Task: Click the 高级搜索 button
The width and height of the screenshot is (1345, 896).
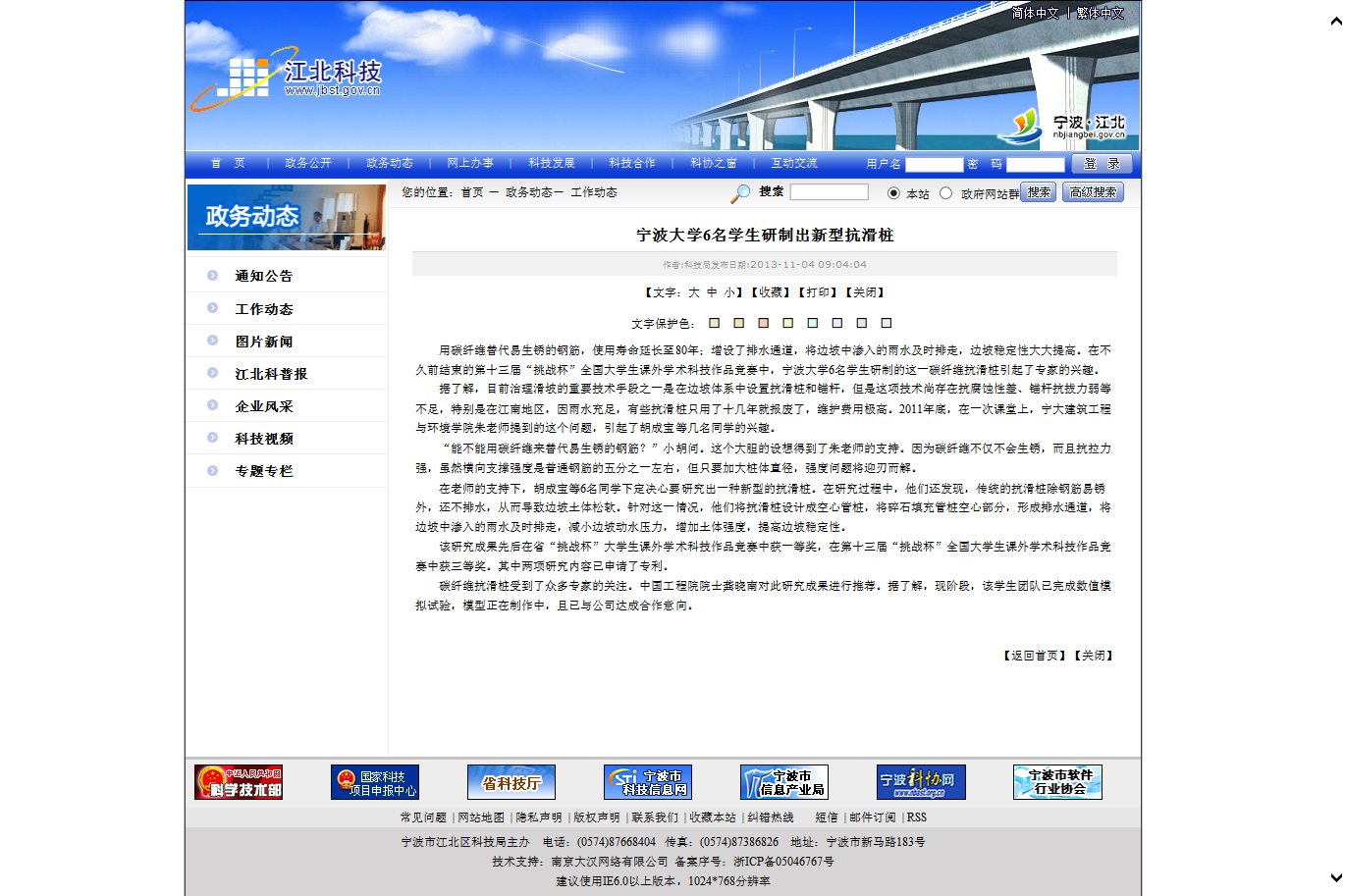Action: click(1093, 192)
